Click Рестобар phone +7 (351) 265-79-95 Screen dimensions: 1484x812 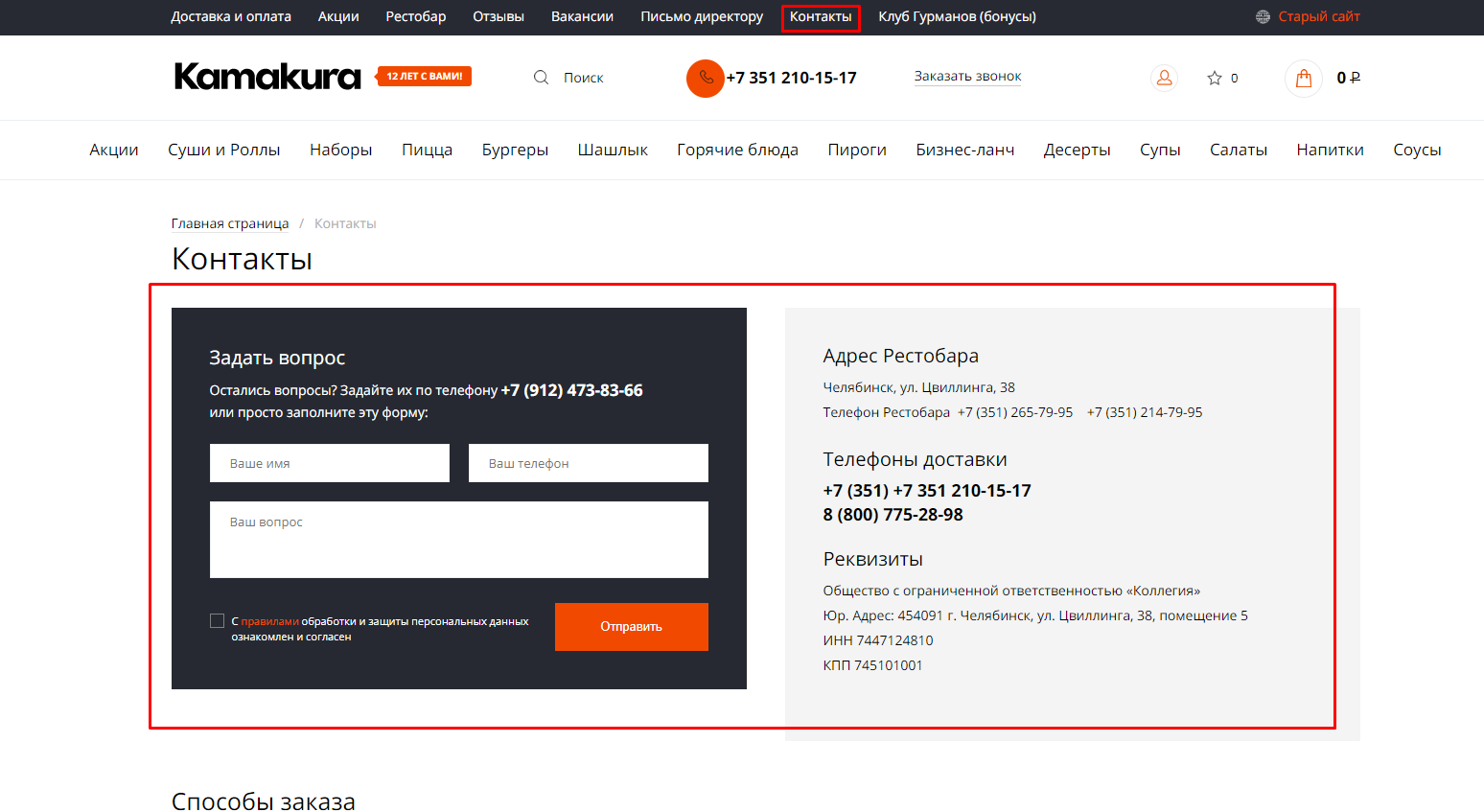click(x=1015, y=412)
